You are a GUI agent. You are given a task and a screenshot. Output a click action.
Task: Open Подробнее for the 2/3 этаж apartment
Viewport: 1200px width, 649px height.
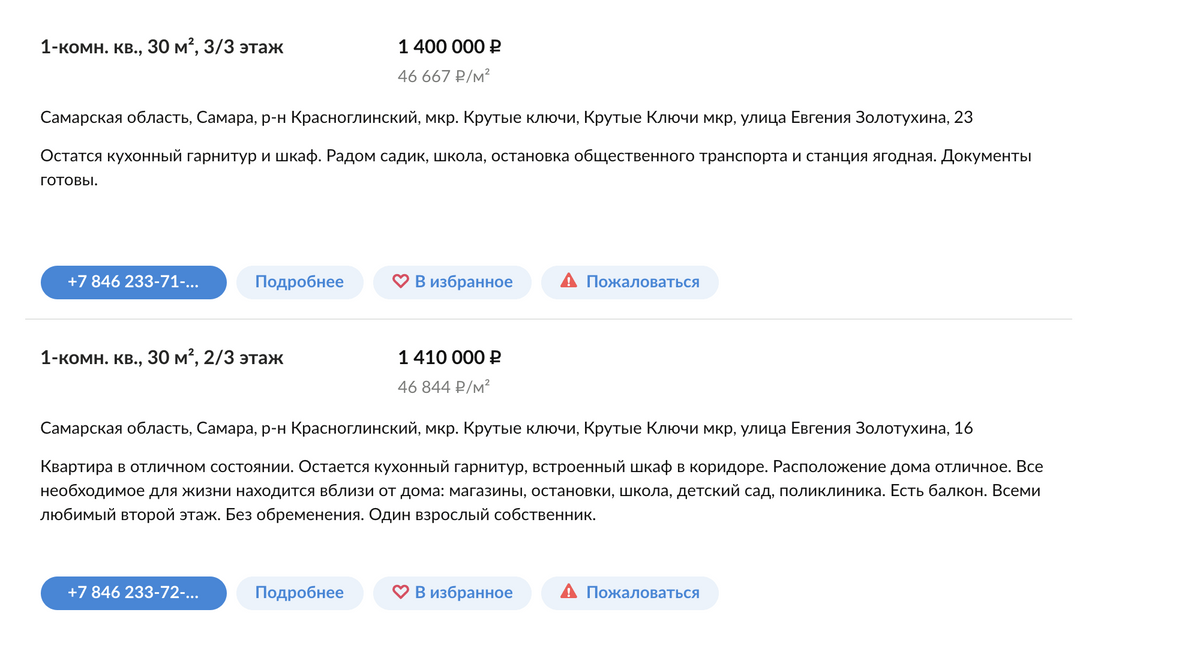pyautogui.click(x=299, y=593)
